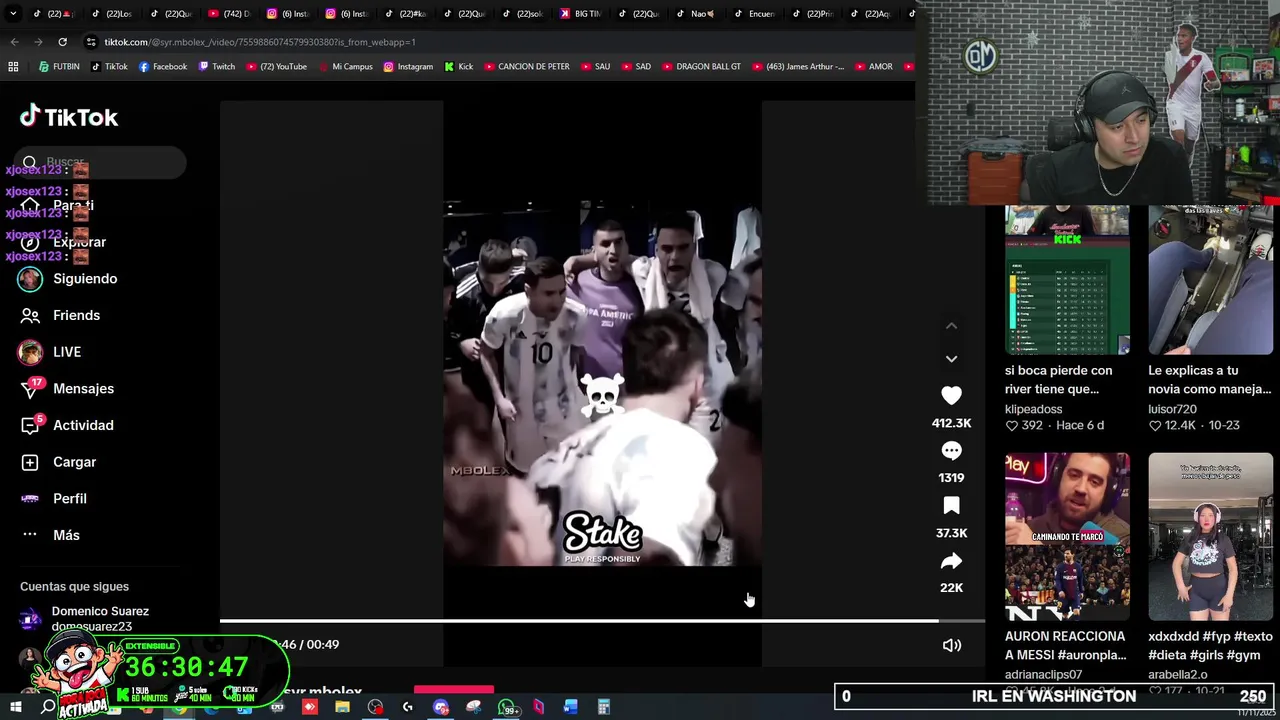Open the Kick bookmark

(x=459, y=67)
